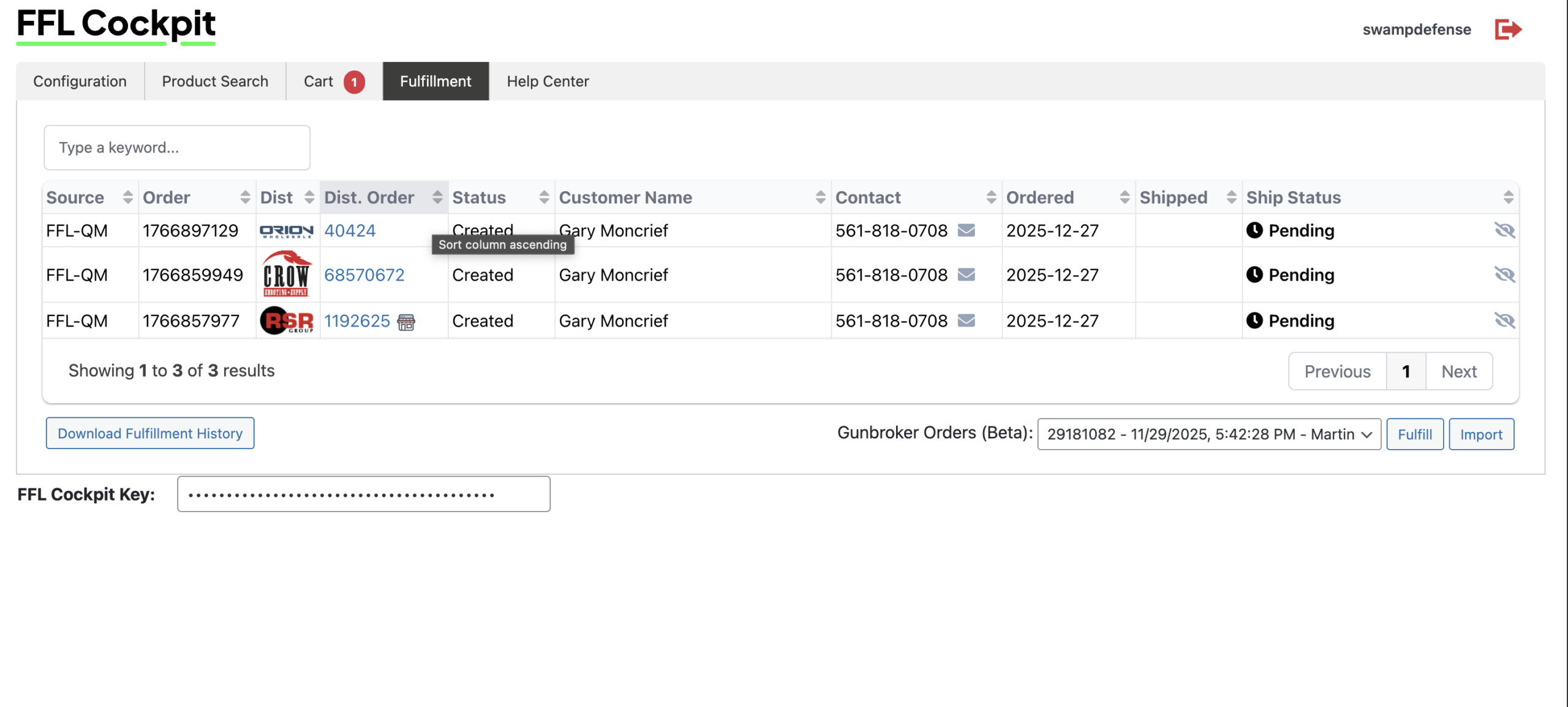This screenshot has height=707, width=1568.
Task: Sort by Ordered date column arrows
Action: (1125, 197)
